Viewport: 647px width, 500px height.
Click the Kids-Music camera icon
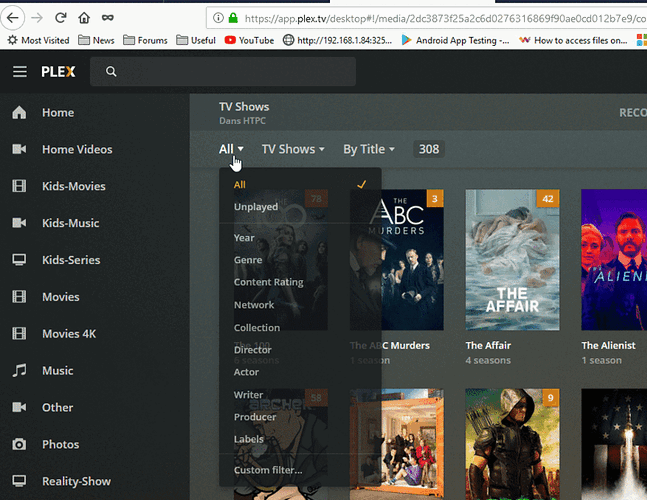click(19, 223)
